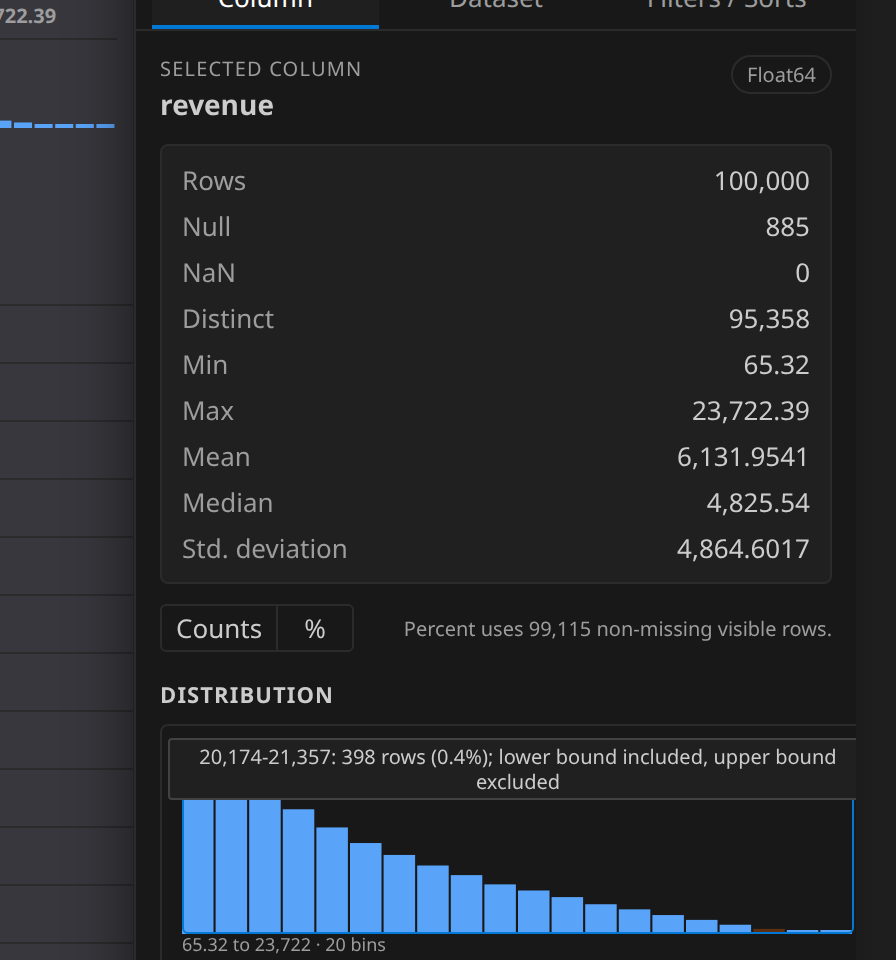Click the Min value 65.32
Viewport: 896px width, 960px height.
pos(777,365)
